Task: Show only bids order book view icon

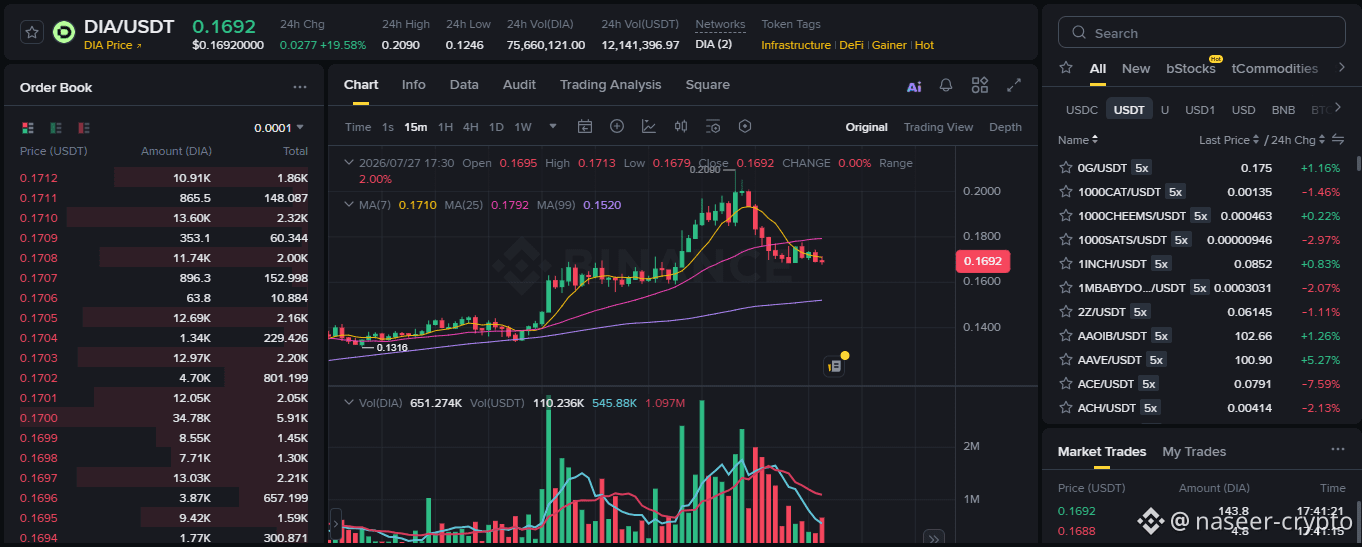Action: 56,128
